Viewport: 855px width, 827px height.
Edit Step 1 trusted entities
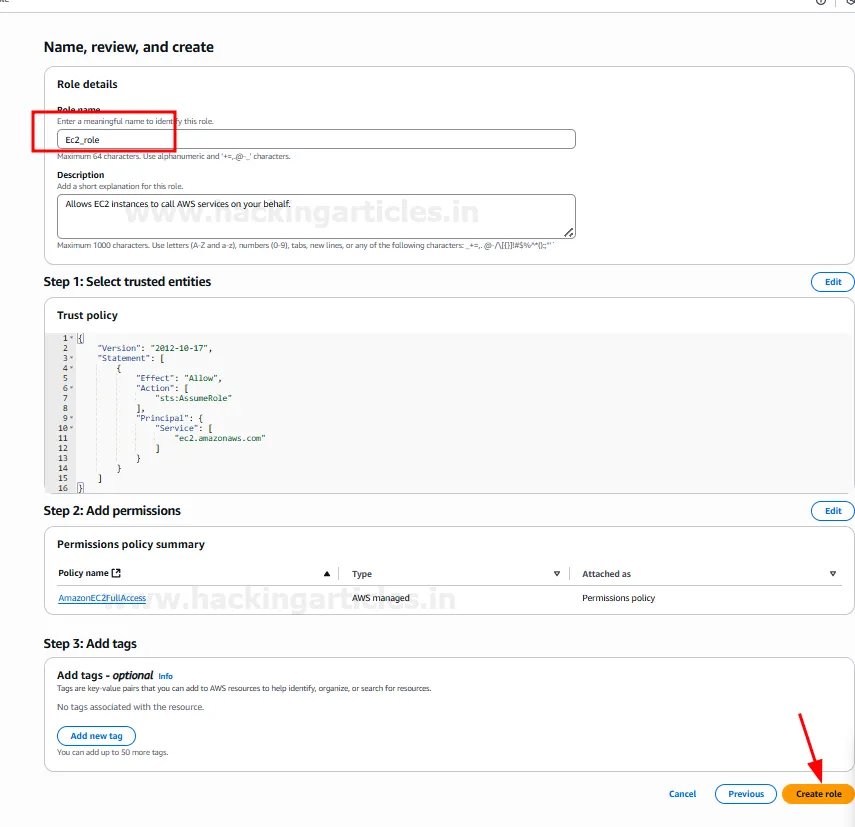(832, 282)
